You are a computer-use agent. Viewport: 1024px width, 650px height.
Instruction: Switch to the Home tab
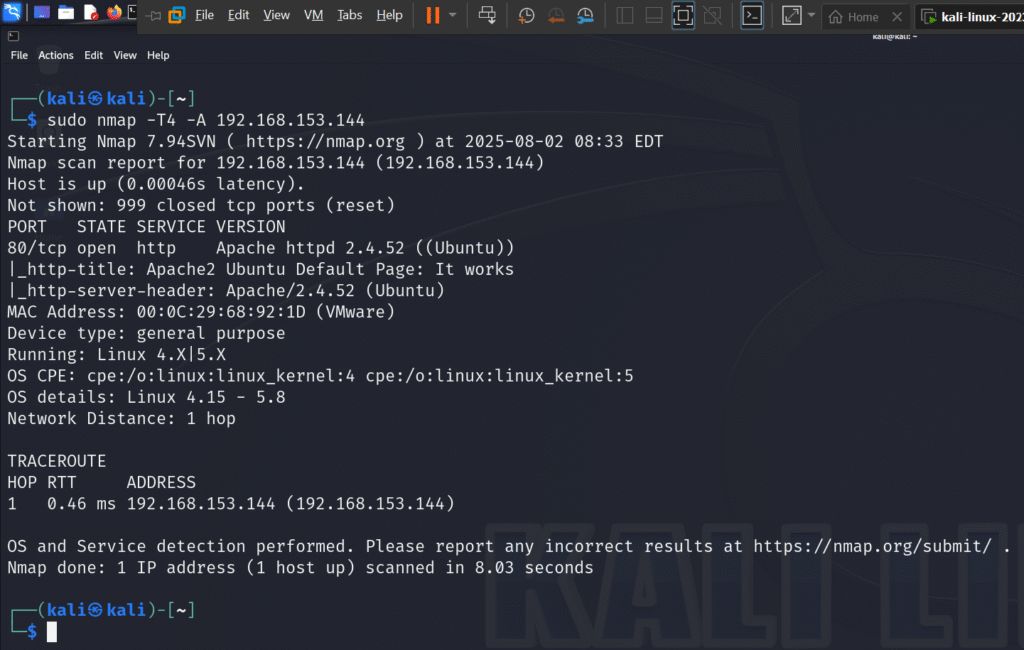click(x=854, y=17)
